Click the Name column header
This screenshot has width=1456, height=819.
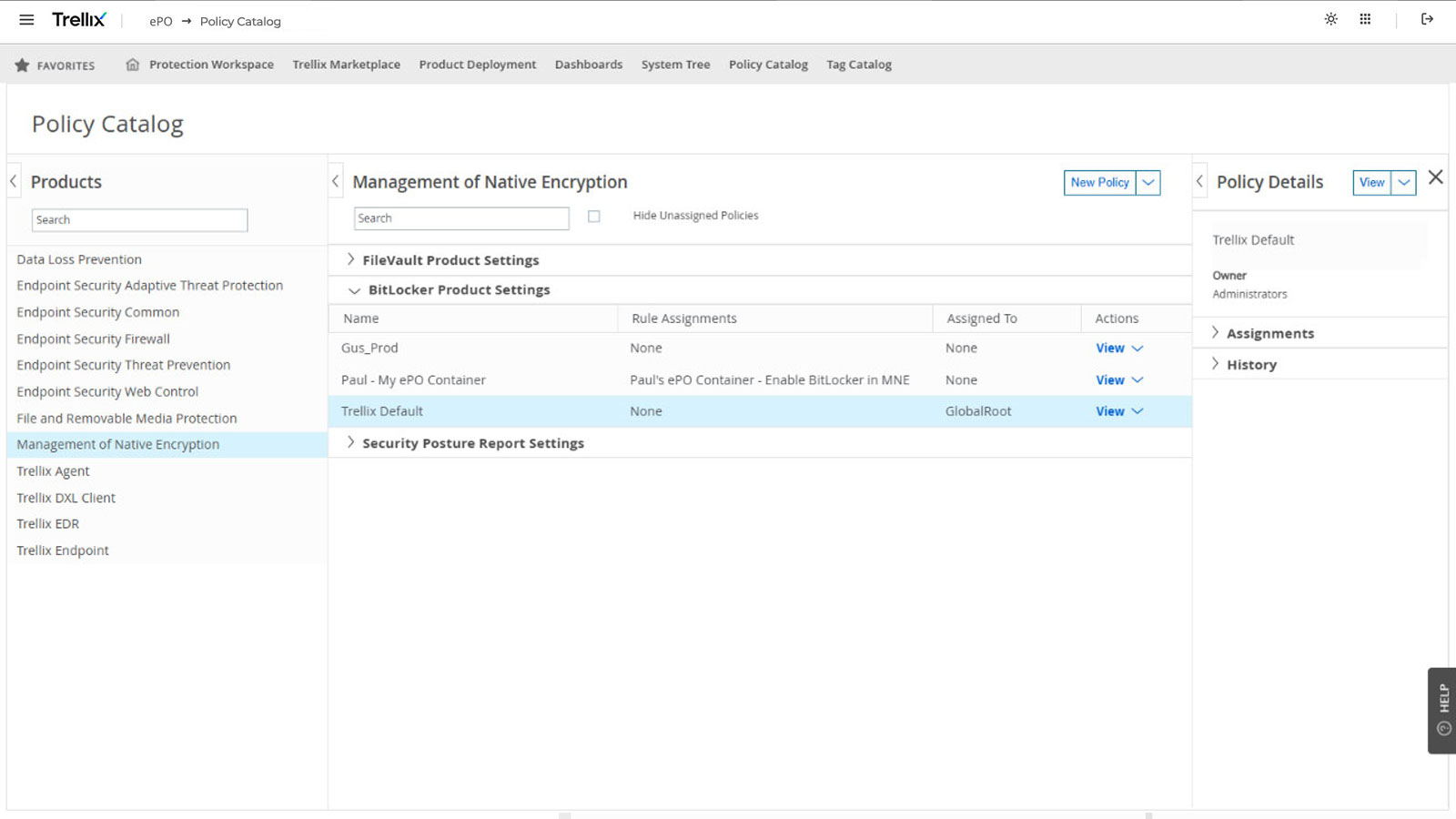pos(361,318)
